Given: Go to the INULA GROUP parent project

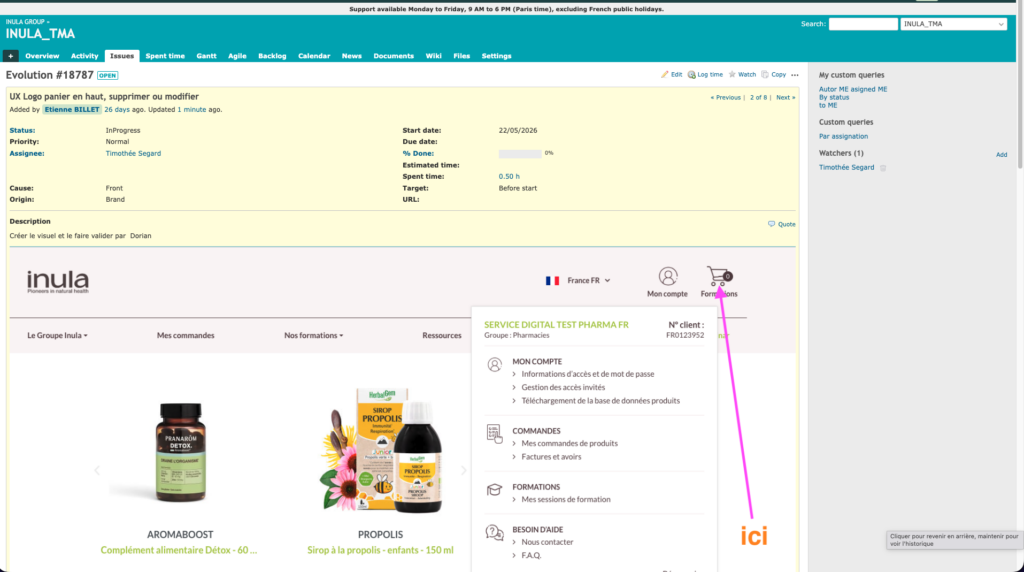Looking at the screenshot, I should pos(25,22).
